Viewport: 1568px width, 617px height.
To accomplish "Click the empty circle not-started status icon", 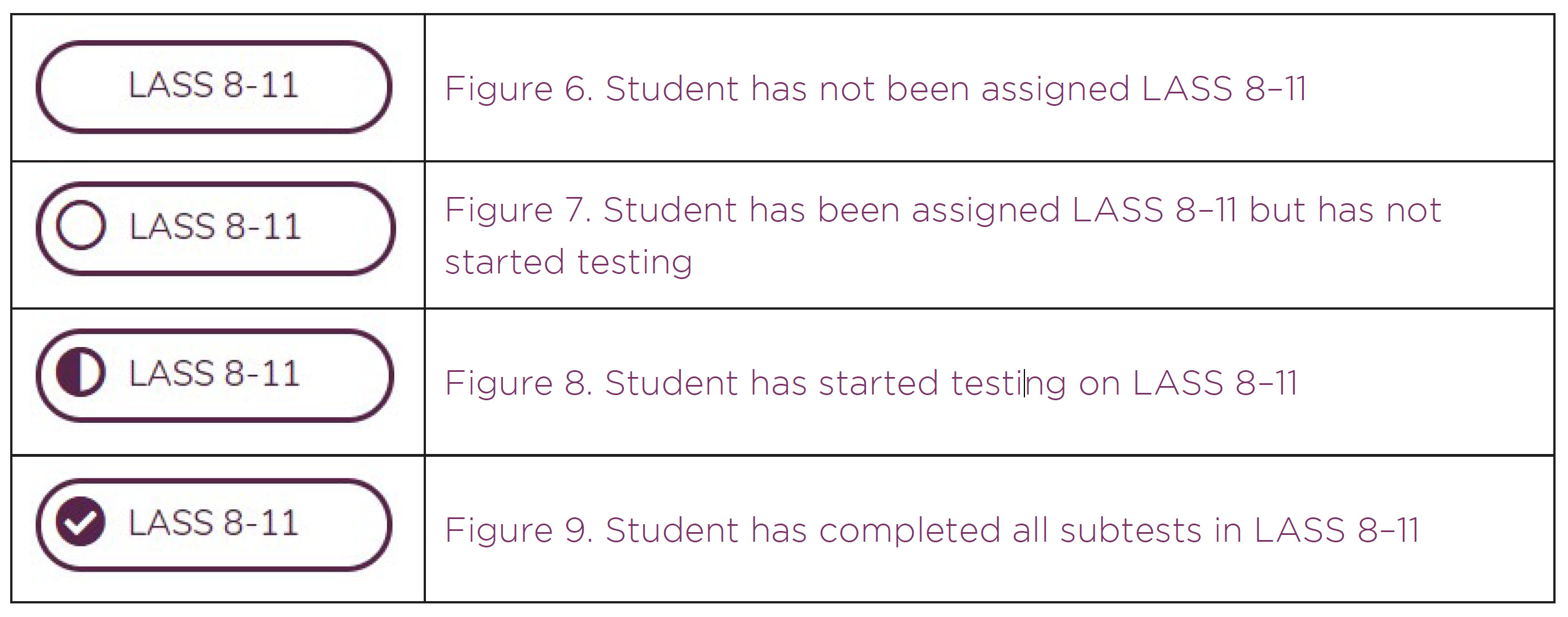I will pos(81,225).
